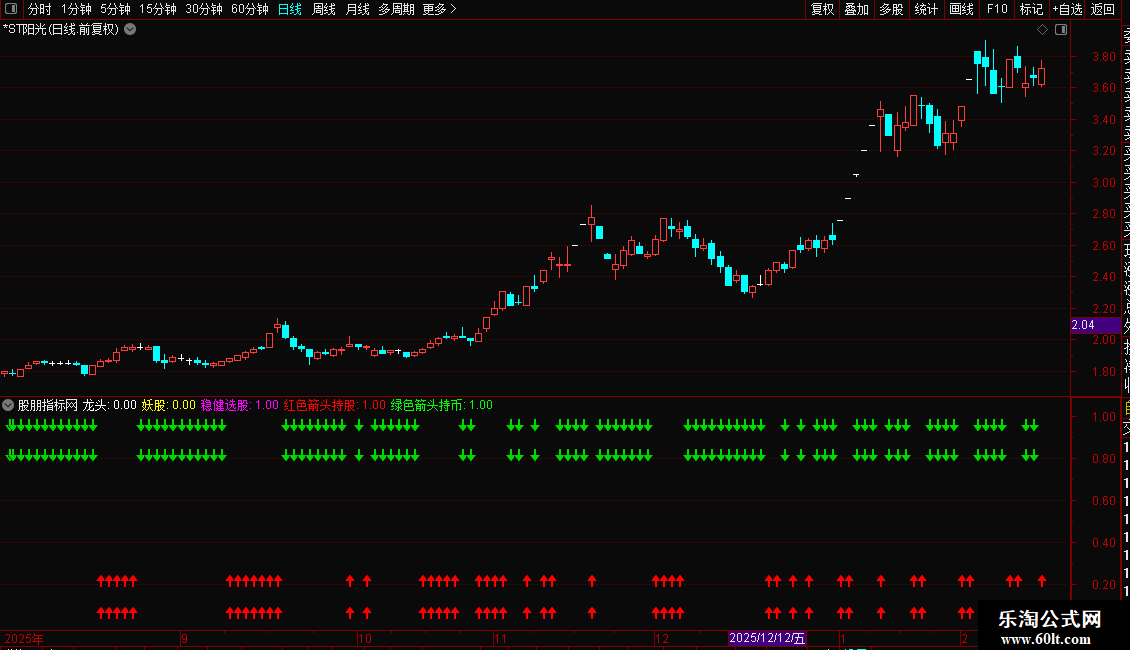Click the 稳健选股: 1.00 indicator value
The width and height of the screenshot is (1130, 650).
point(239,405)
